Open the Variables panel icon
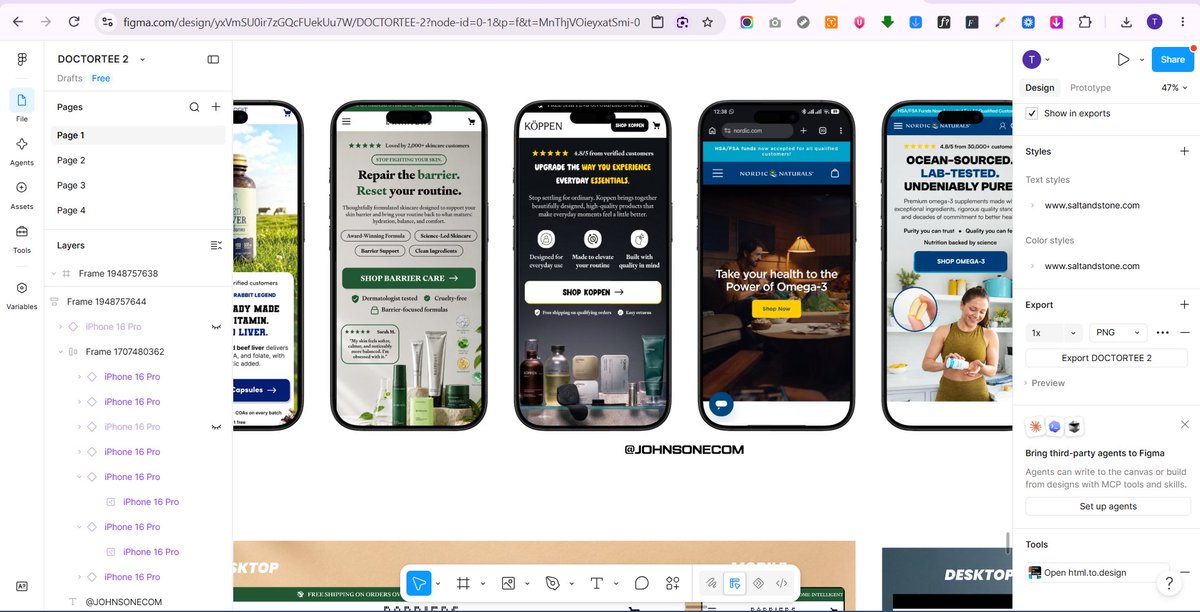This screenshot has height=612, width=1200. [22, 288]
